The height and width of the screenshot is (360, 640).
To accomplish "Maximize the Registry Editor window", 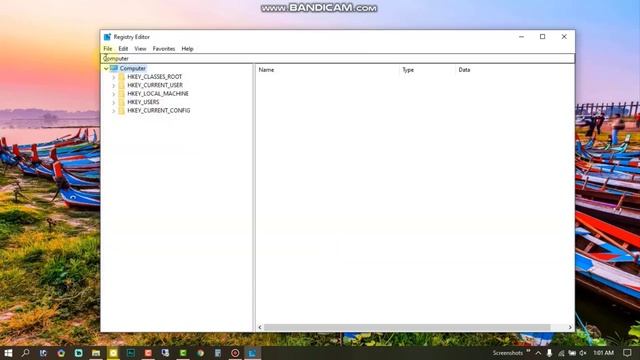I will point(542,37).
